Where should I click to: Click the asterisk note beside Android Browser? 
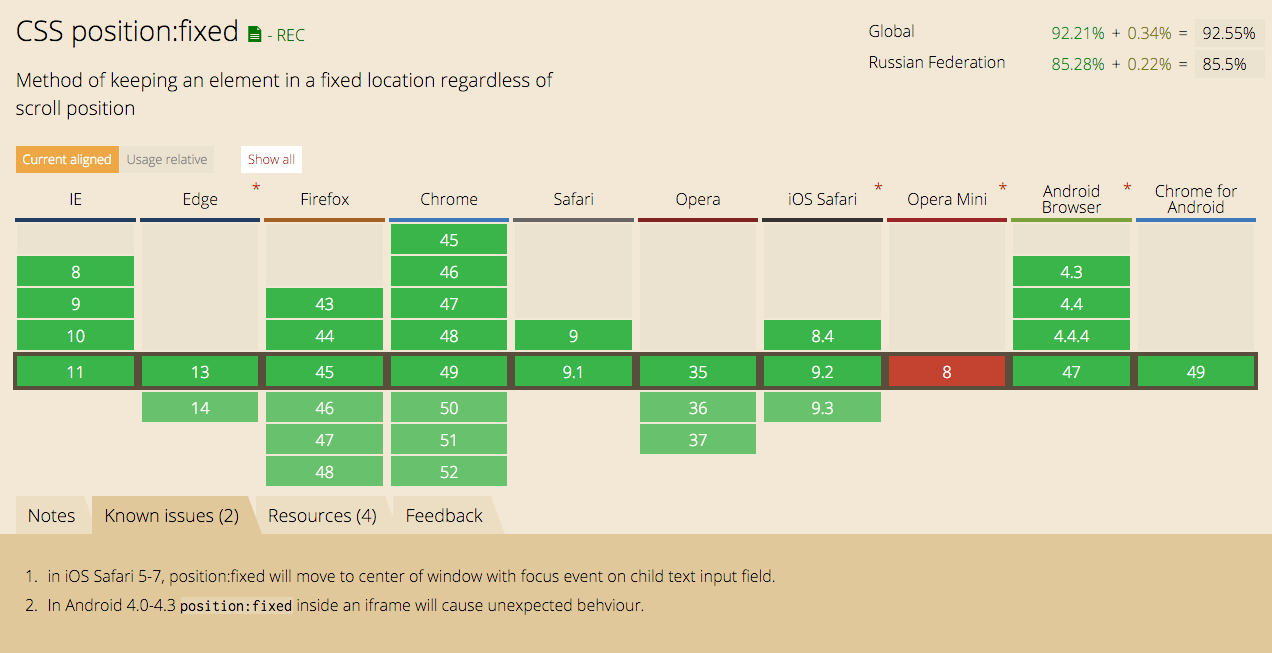pos(1127,188)
